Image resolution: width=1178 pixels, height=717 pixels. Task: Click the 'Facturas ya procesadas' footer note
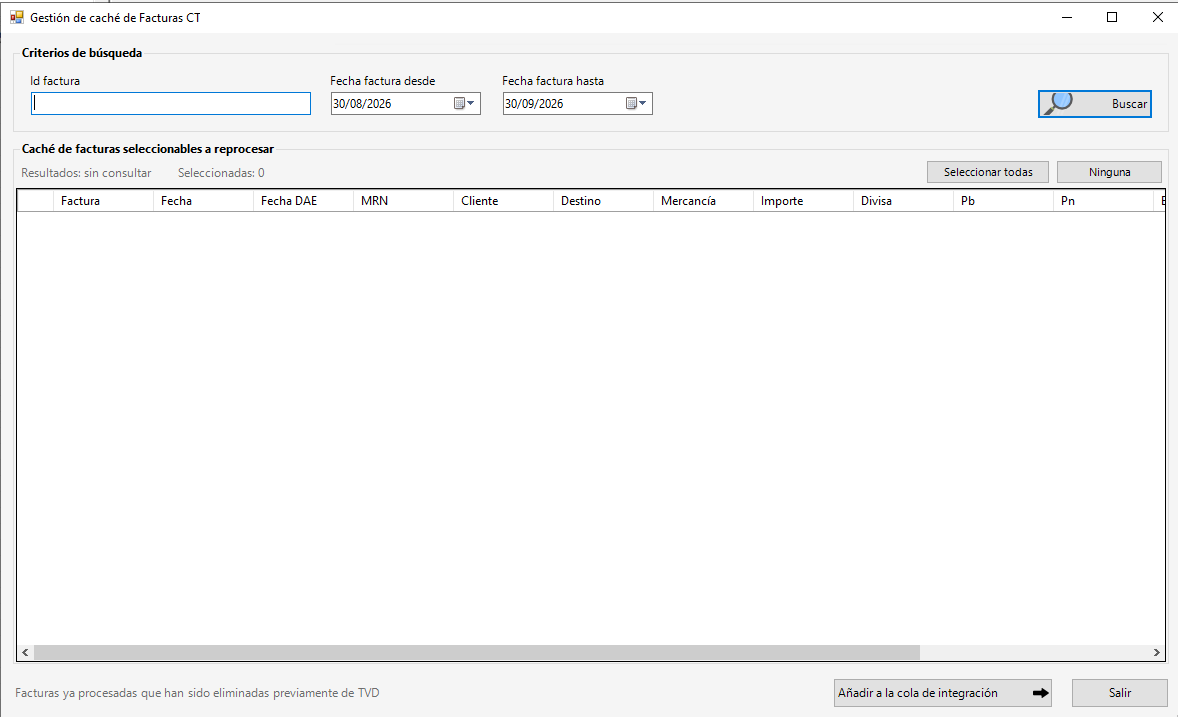coord(197,693)
